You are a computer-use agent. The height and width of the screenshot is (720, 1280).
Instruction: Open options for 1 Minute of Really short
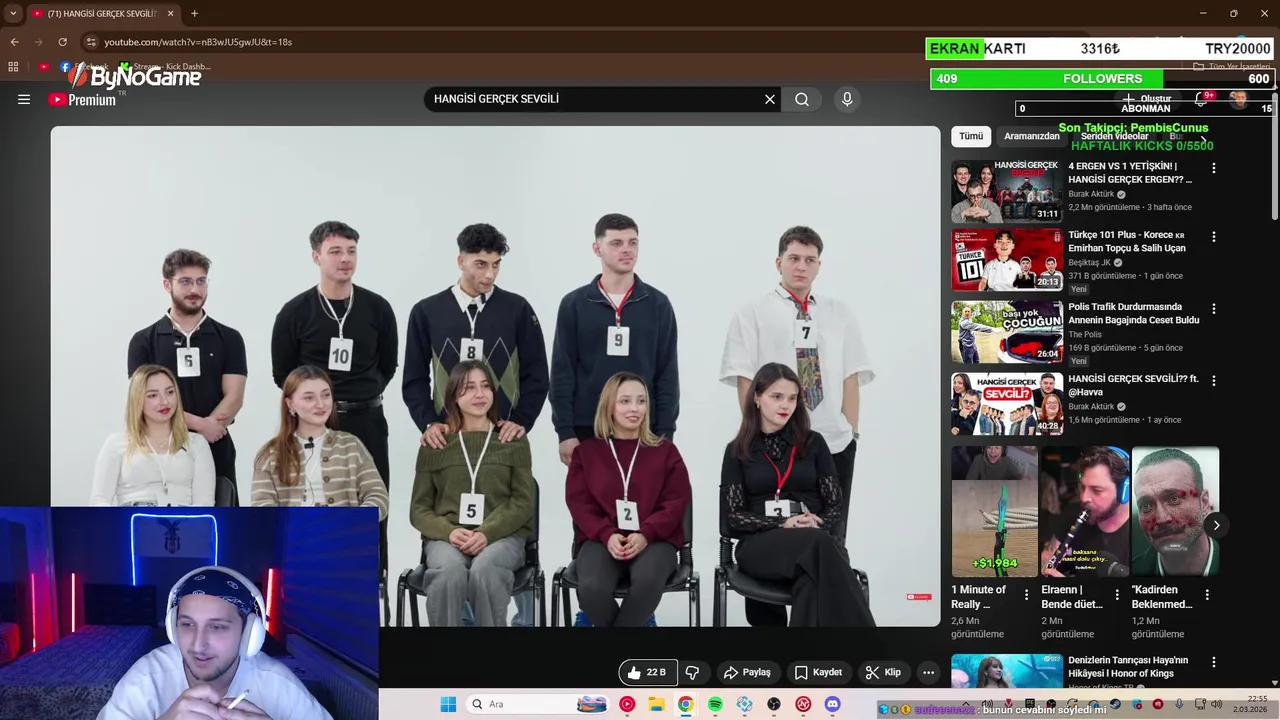pyautogui.click(x=1026, y=594)
